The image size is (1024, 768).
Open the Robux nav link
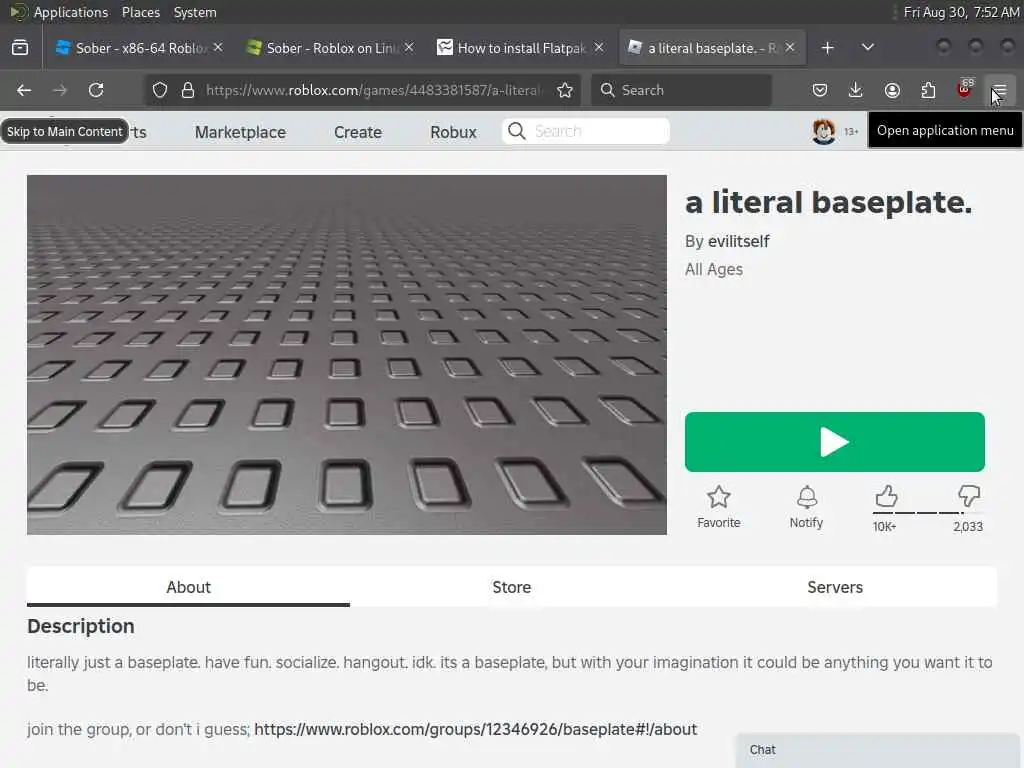tap(453, 132)
